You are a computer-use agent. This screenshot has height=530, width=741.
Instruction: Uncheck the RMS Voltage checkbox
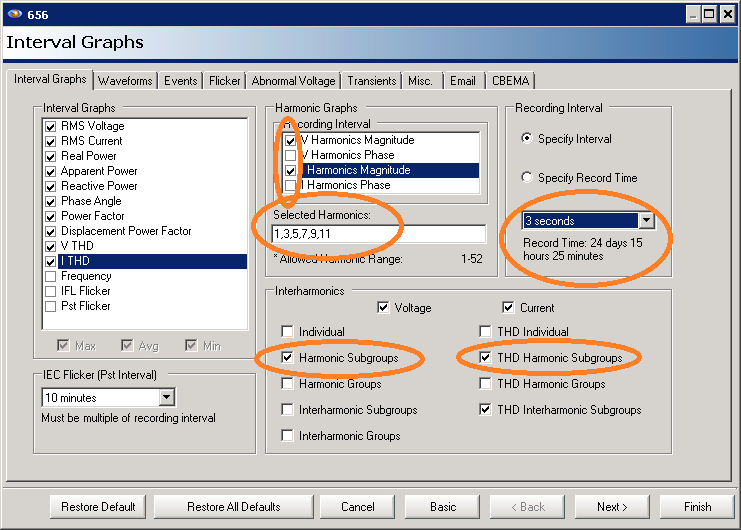(x=51, y=126)
